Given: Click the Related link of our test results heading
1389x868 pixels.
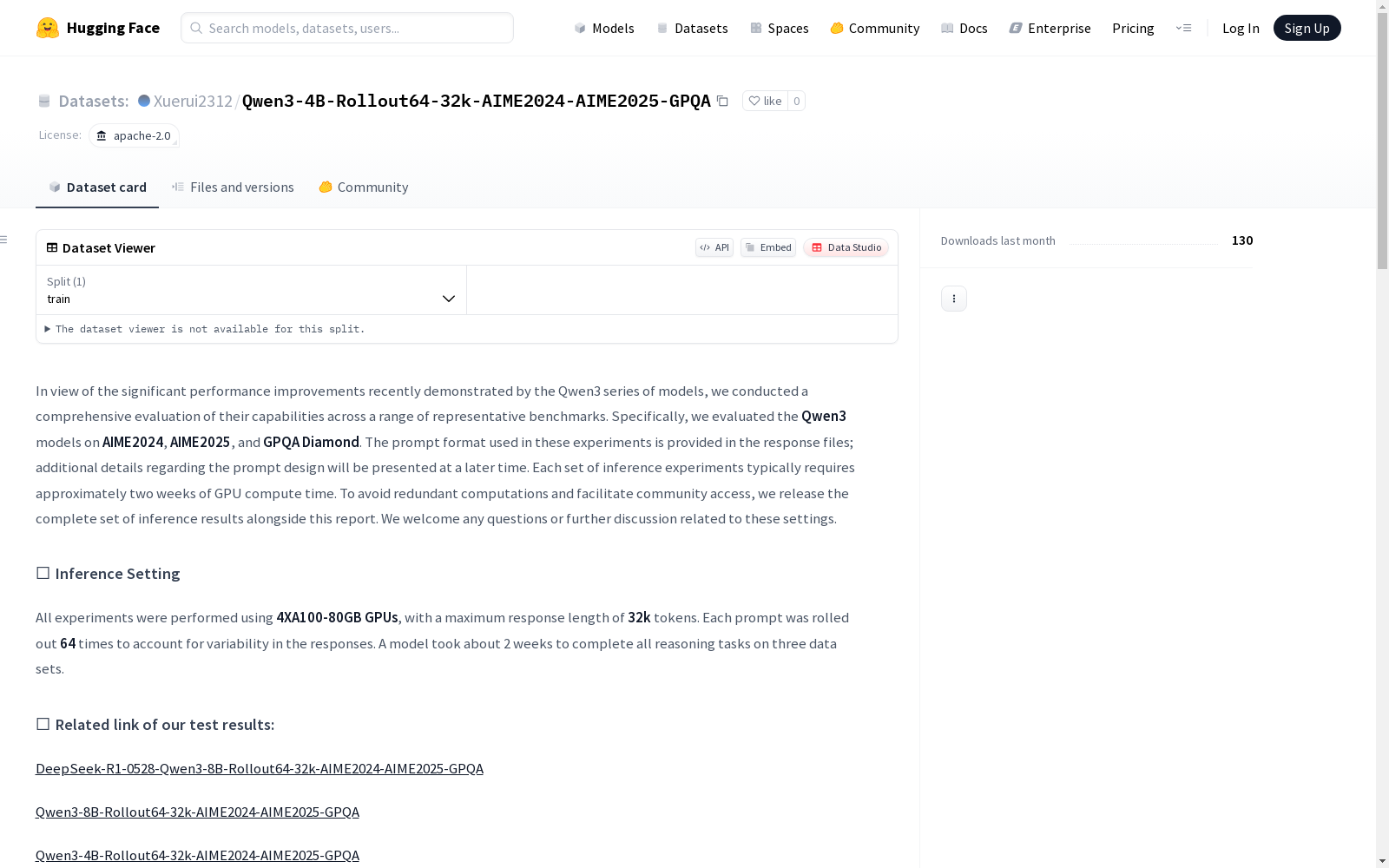Looking at the screenshot, I should (x=155, y=725).
